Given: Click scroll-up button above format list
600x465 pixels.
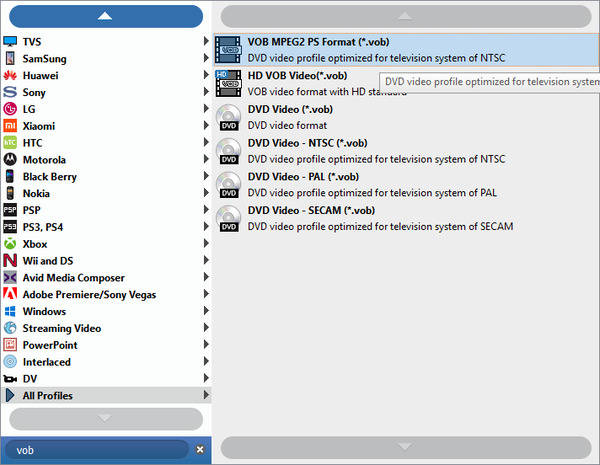Looking at the screenshot, I should coord(406,16).
